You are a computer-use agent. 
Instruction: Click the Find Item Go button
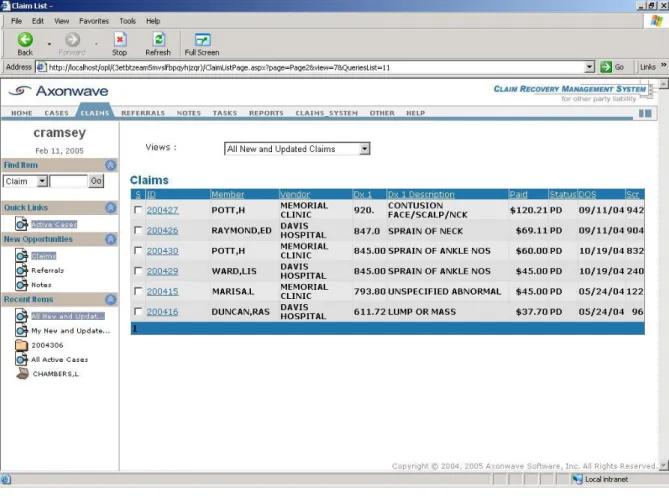96,181
